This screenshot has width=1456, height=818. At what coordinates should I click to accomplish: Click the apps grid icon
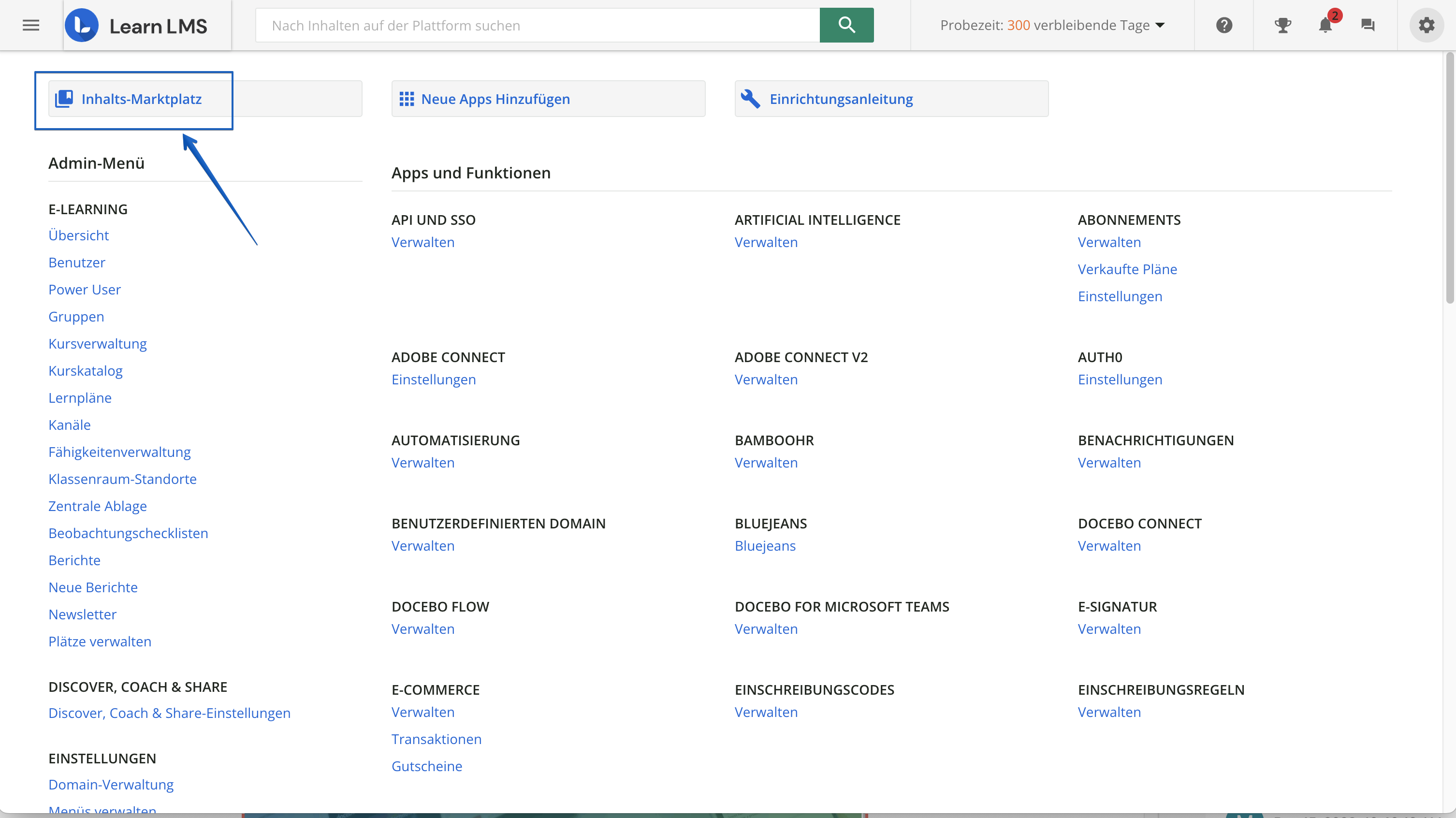pos(407,99)
